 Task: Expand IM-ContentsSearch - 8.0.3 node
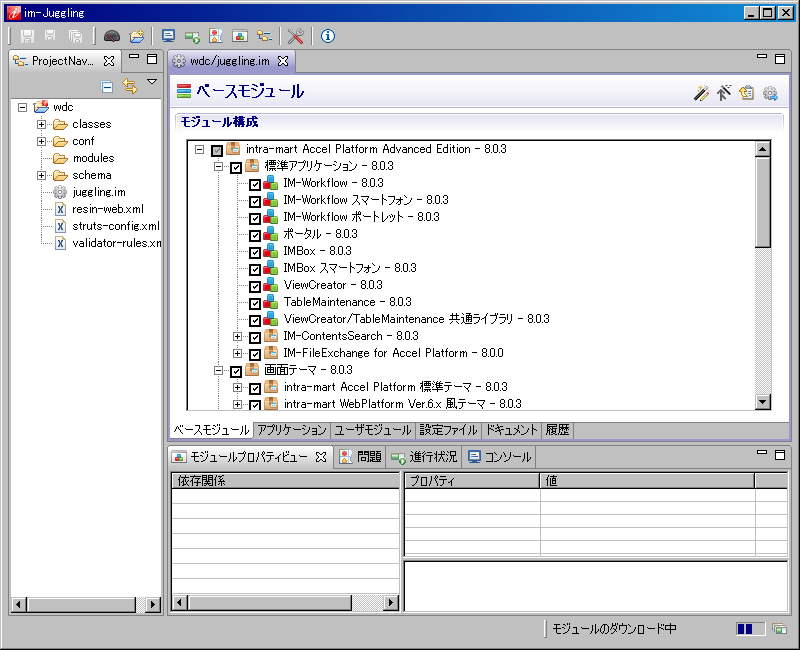coord(237,336)
